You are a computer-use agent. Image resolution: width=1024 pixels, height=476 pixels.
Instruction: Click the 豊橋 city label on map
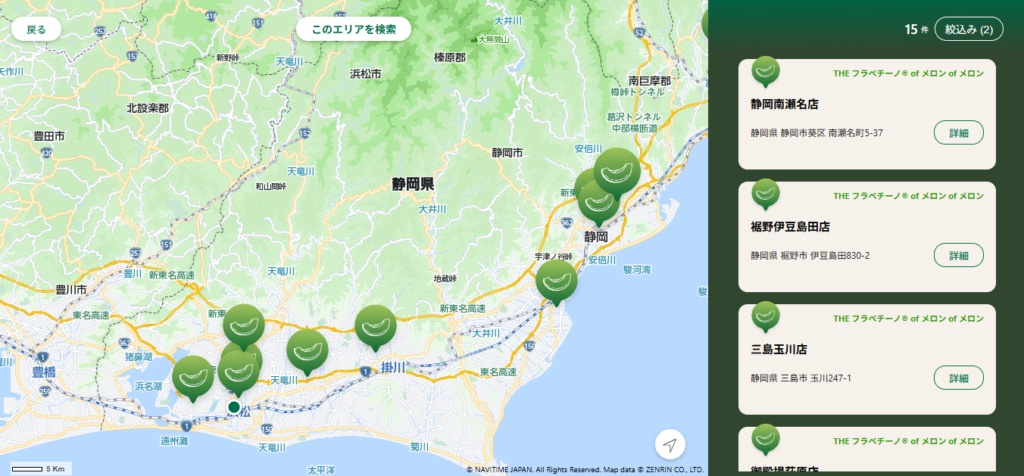(44, 372)
